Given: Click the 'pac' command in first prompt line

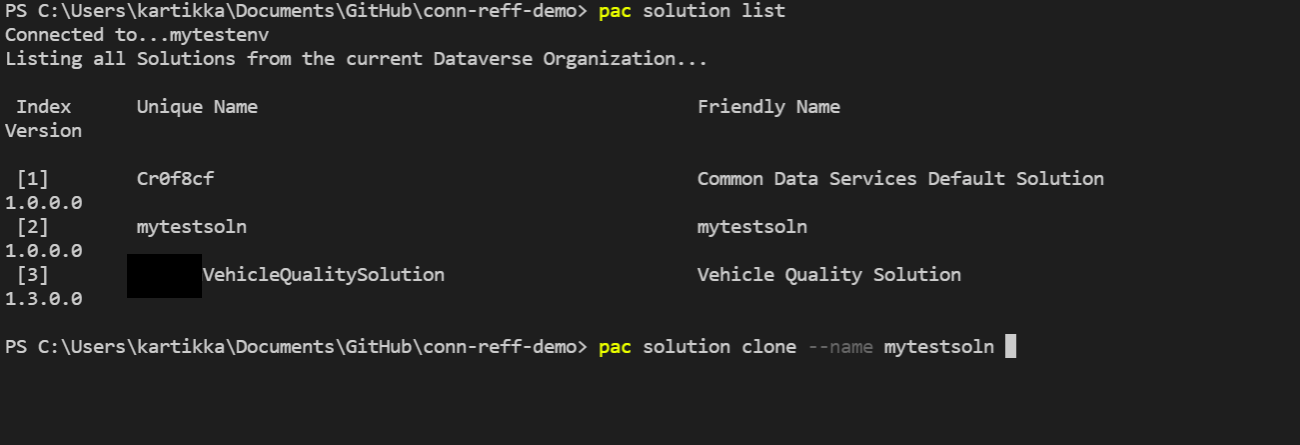Looking at the screenshot, I should pos(614,11).
